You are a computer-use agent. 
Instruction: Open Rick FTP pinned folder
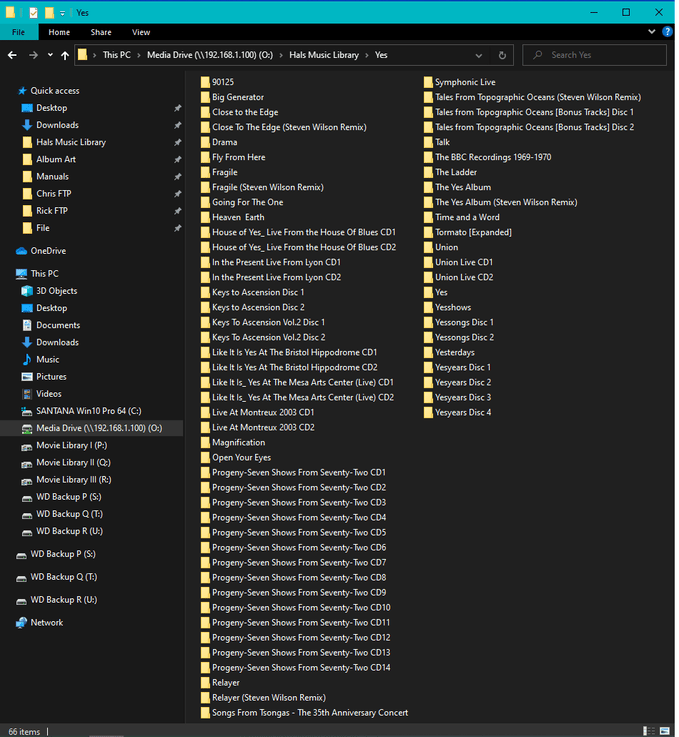click(x=52, y=211)
